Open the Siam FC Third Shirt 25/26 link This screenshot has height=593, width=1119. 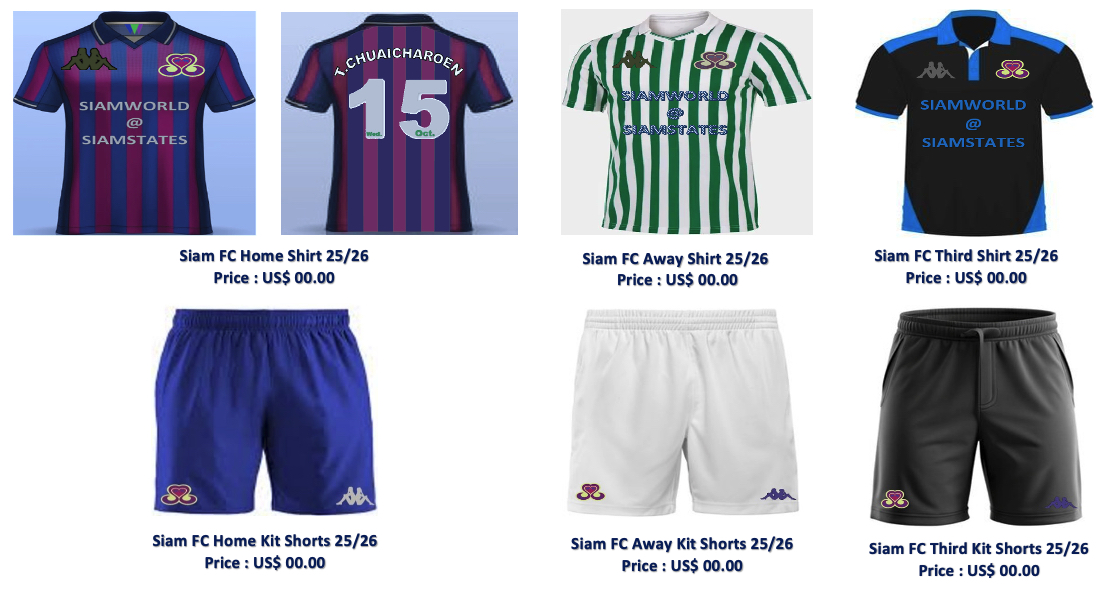tap(966, 255)
